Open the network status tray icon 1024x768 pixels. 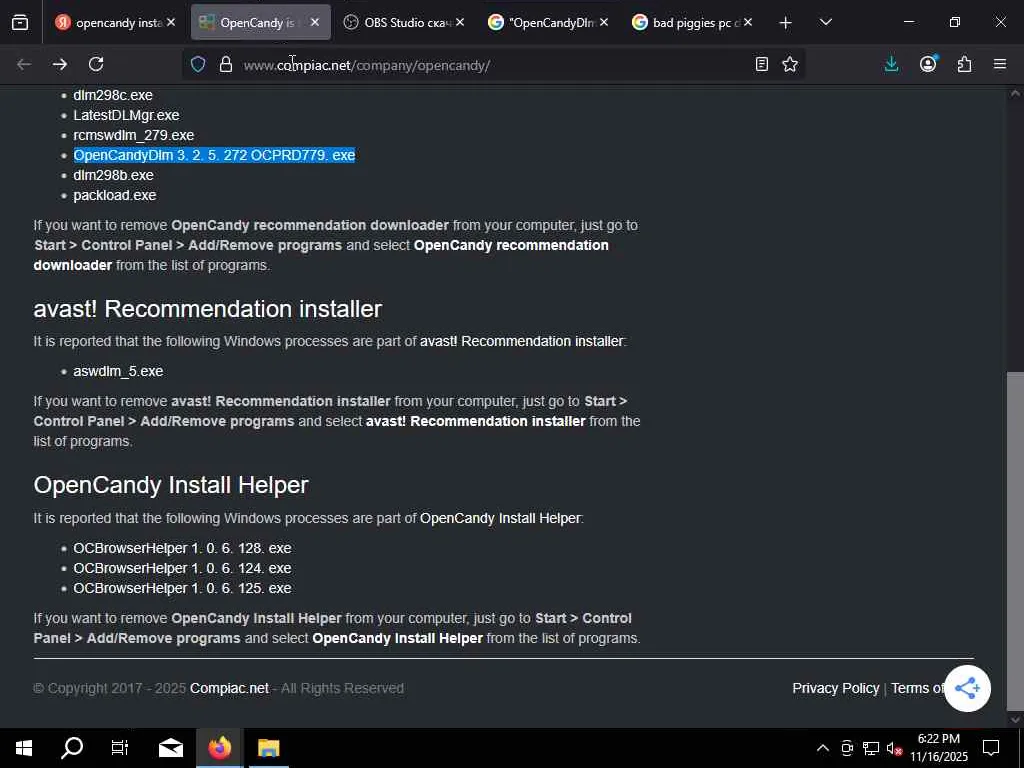(x=871, y=748)
